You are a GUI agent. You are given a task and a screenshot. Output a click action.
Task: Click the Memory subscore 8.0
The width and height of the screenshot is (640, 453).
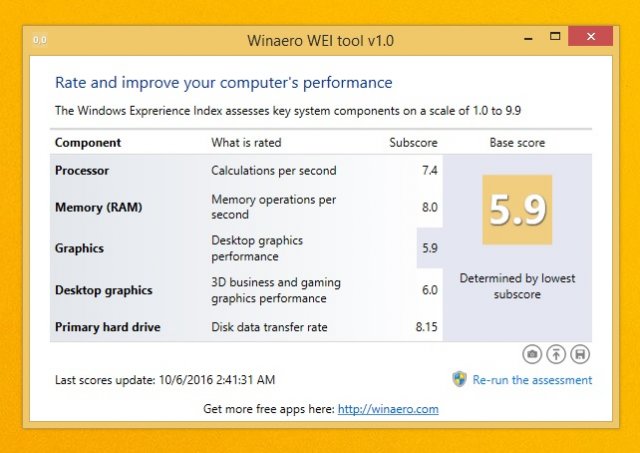tap(429, 207)
